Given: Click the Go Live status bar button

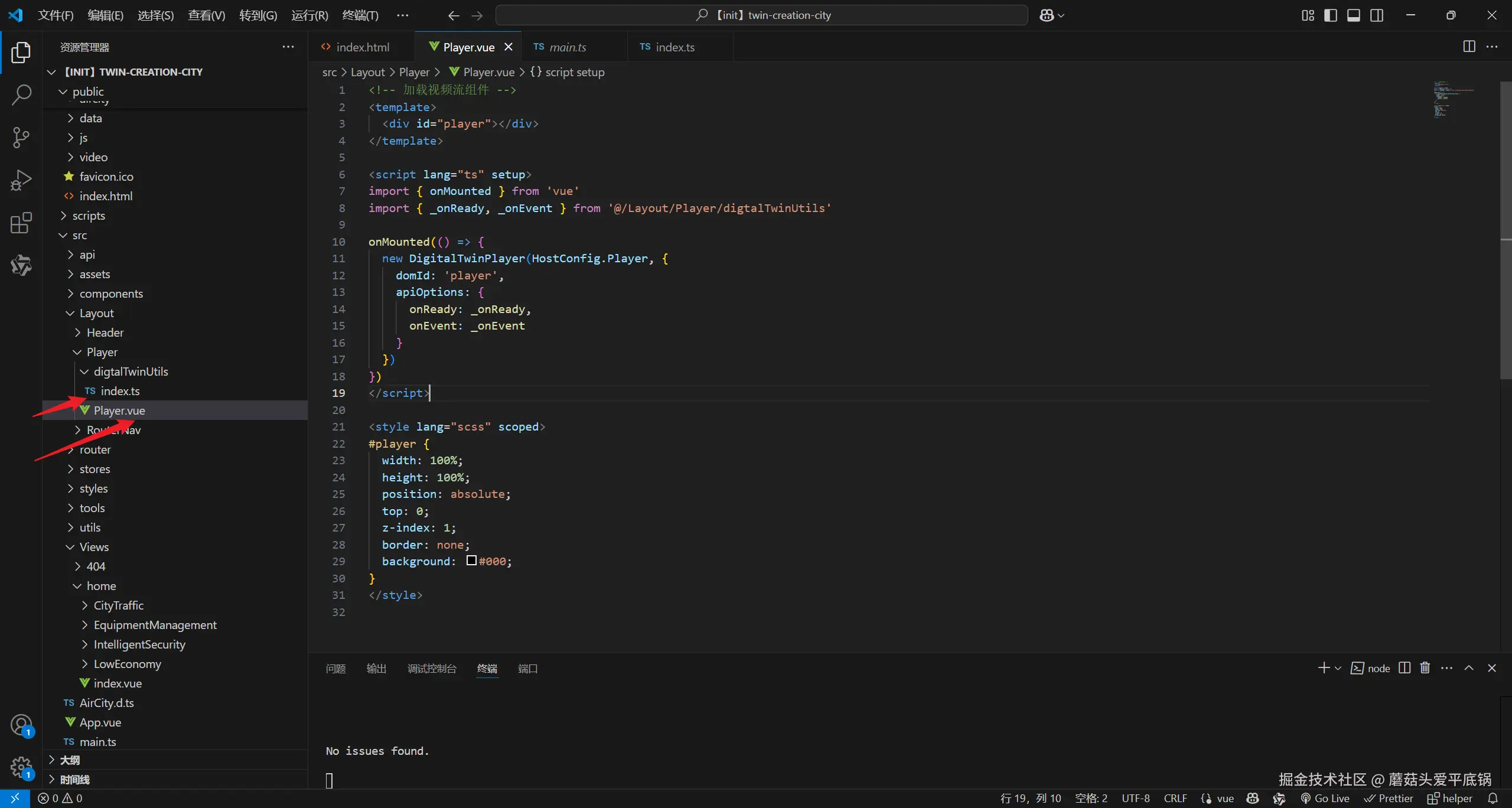Looking at the screenshot, I should point(1325,798).
